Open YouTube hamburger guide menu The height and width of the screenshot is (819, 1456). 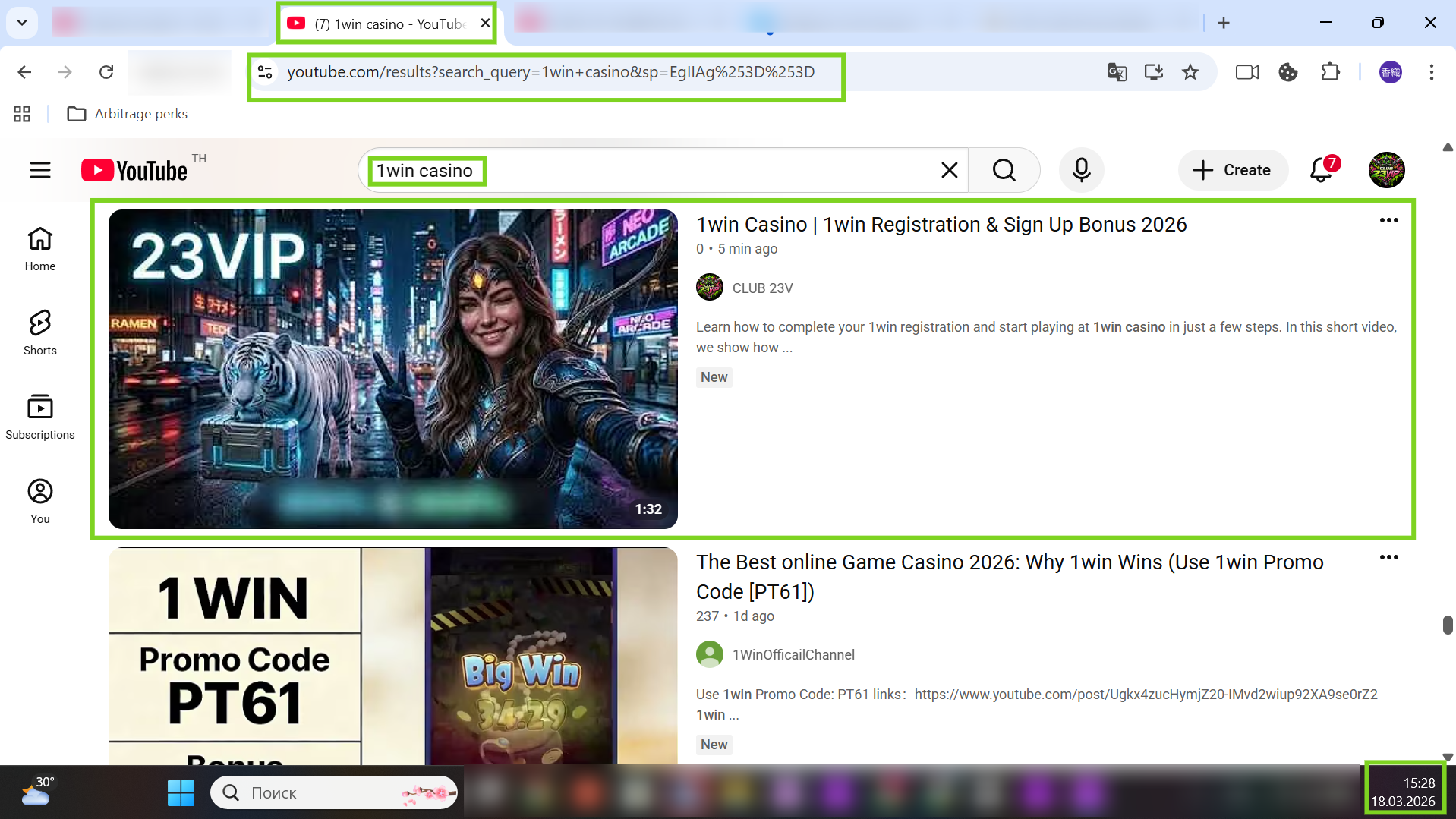[40, 170]
